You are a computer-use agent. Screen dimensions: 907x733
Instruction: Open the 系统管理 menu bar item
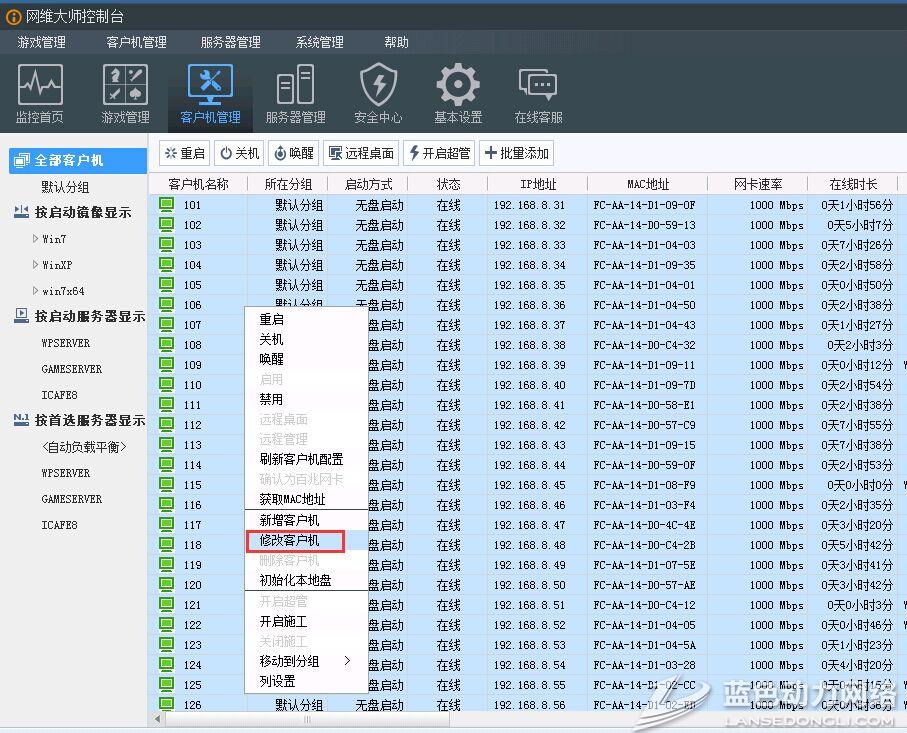tap(319, 42)
